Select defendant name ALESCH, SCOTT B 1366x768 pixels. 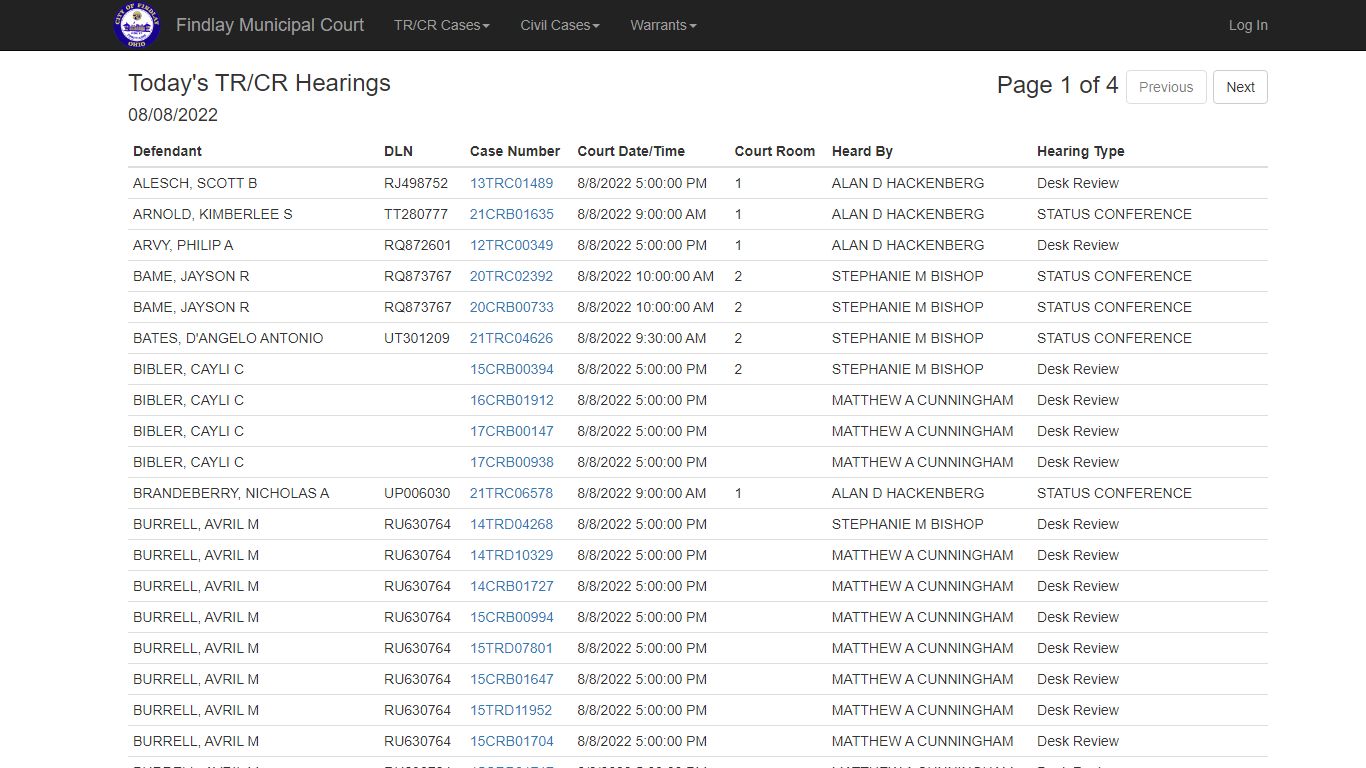click(195, 183)
